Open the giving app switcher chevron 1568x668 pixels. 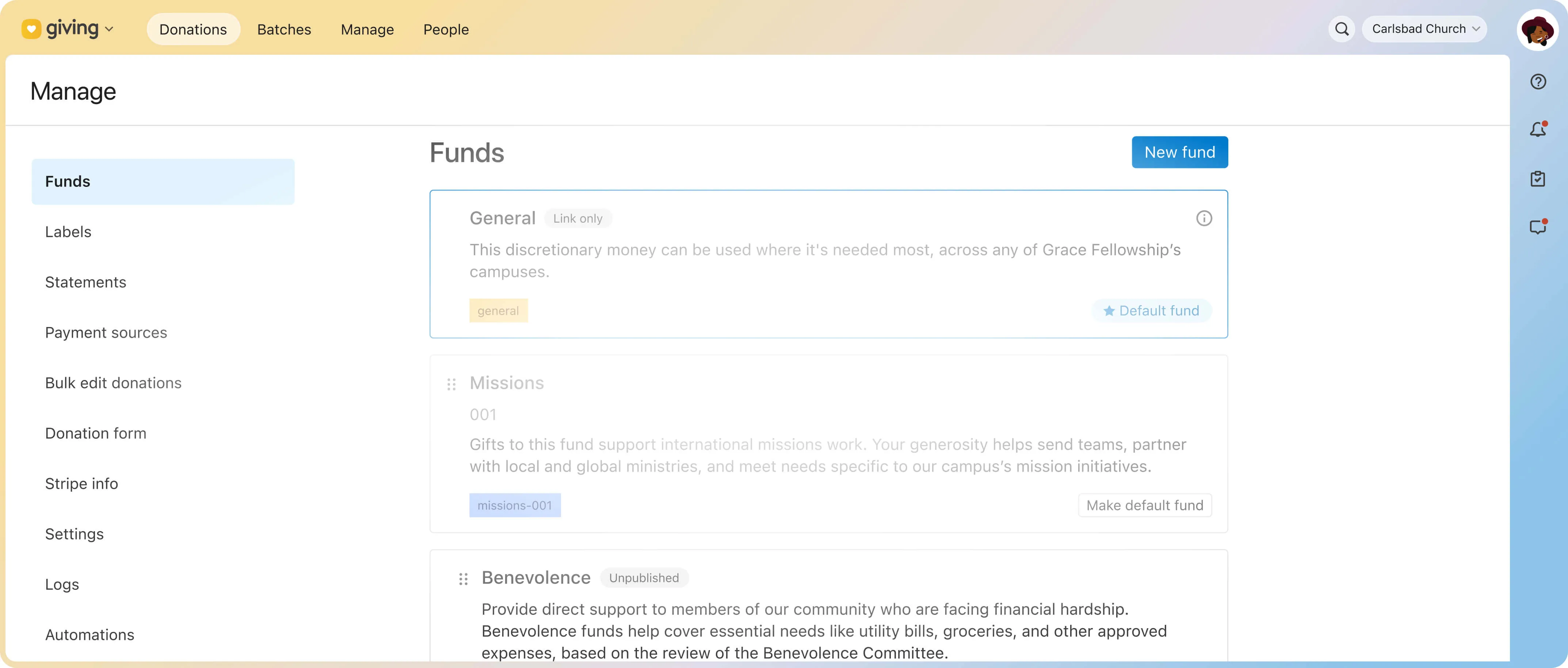pos(109,29)
